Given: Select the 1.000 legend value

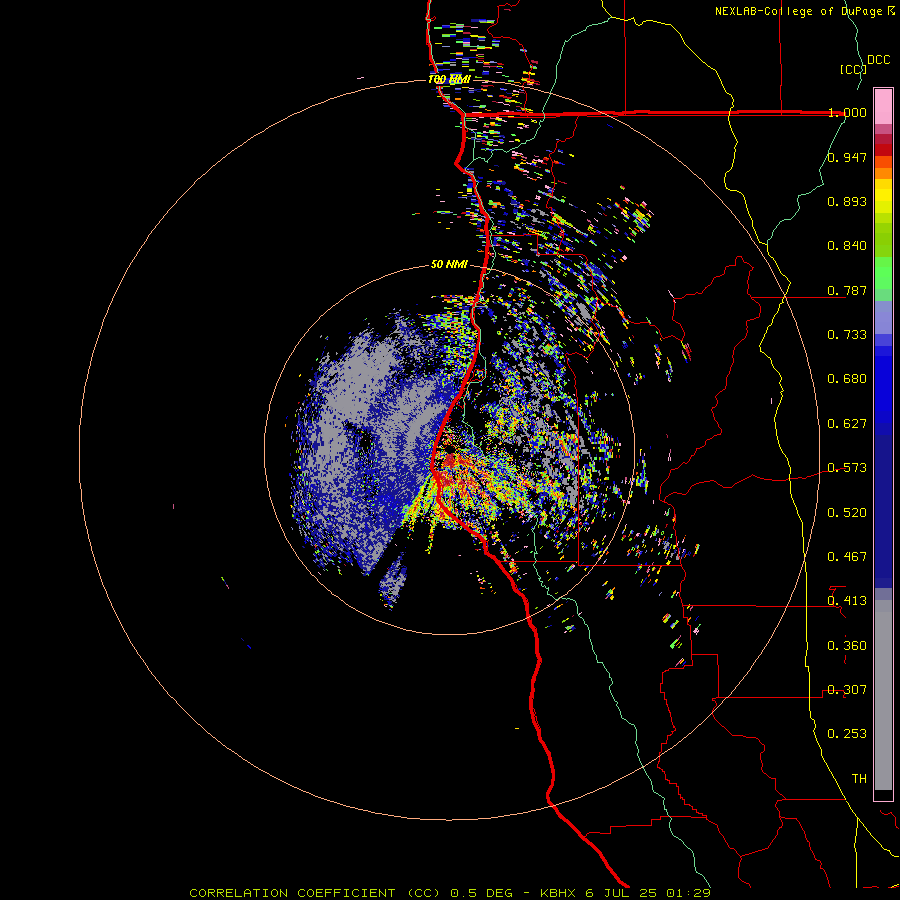Looking at the screenshot, I should click(x=847, y=112).
